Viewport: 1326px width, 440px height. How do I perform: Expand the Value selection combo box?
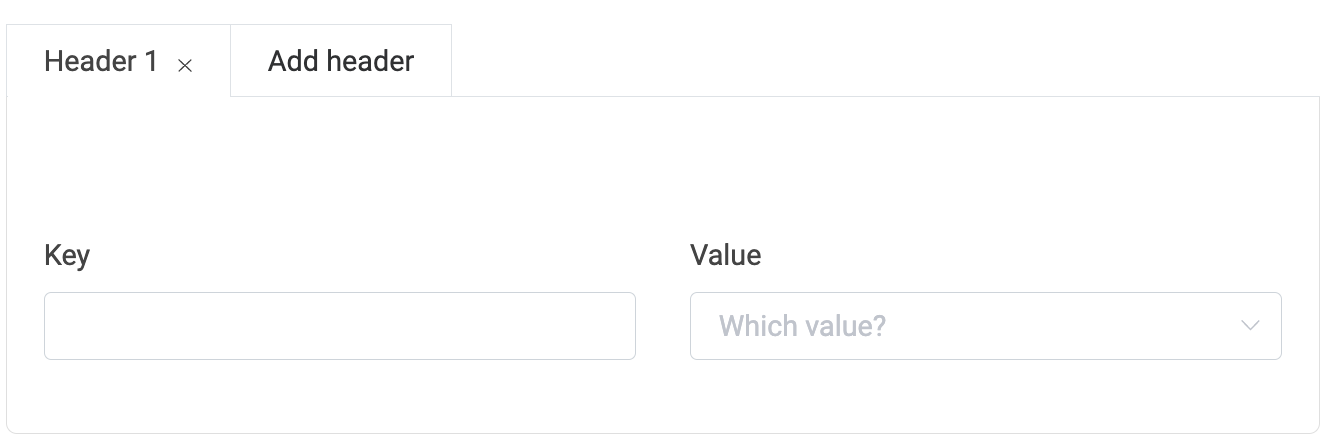(x=985, y=326)
